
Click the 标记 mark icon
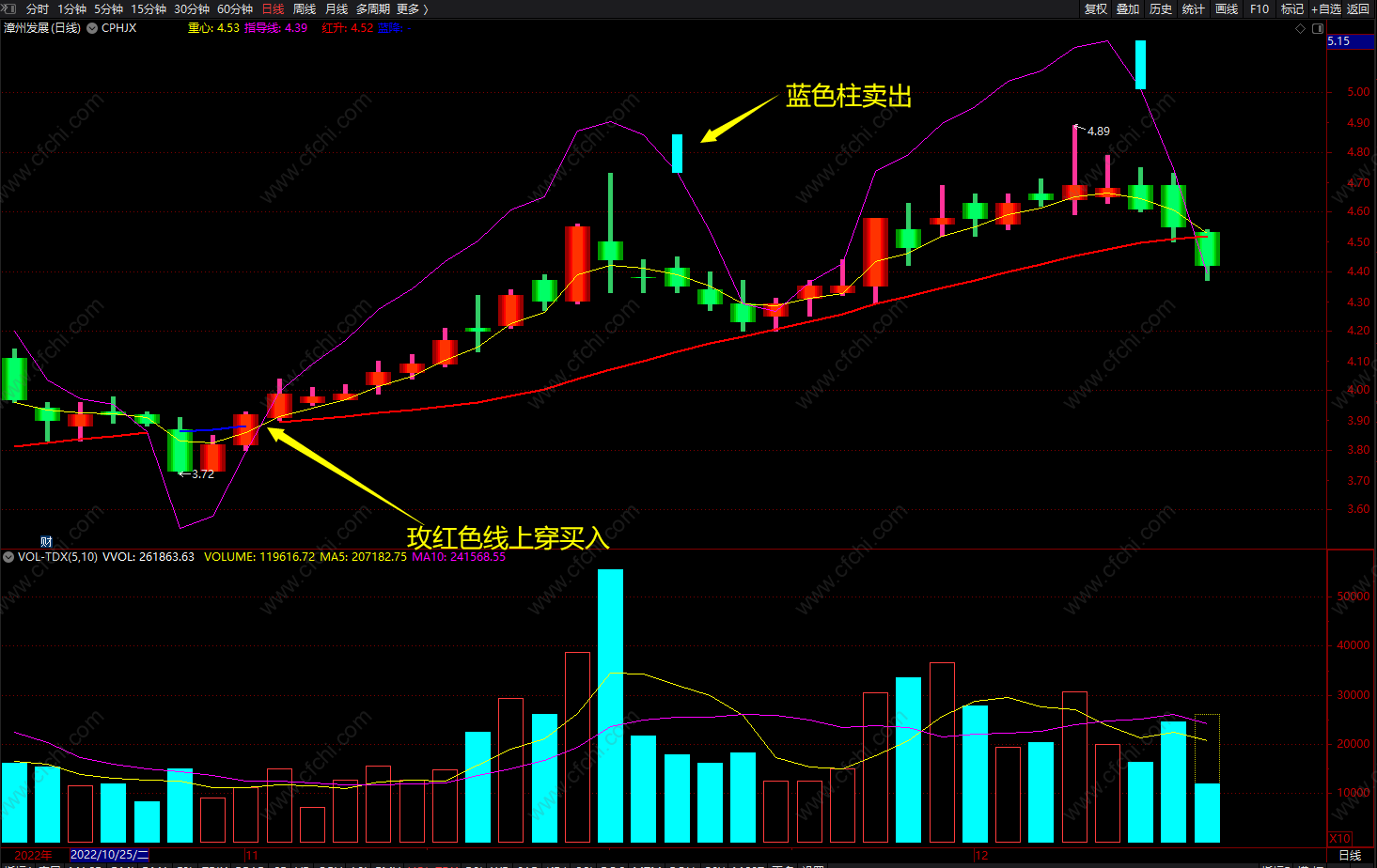1291,8
